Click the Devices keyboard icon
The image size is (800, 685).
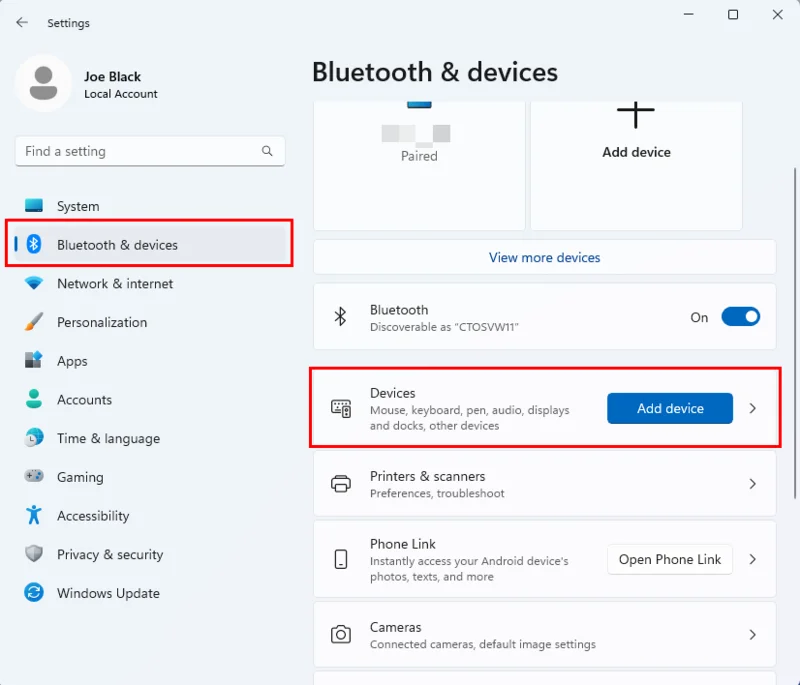(x=341, y=409)
